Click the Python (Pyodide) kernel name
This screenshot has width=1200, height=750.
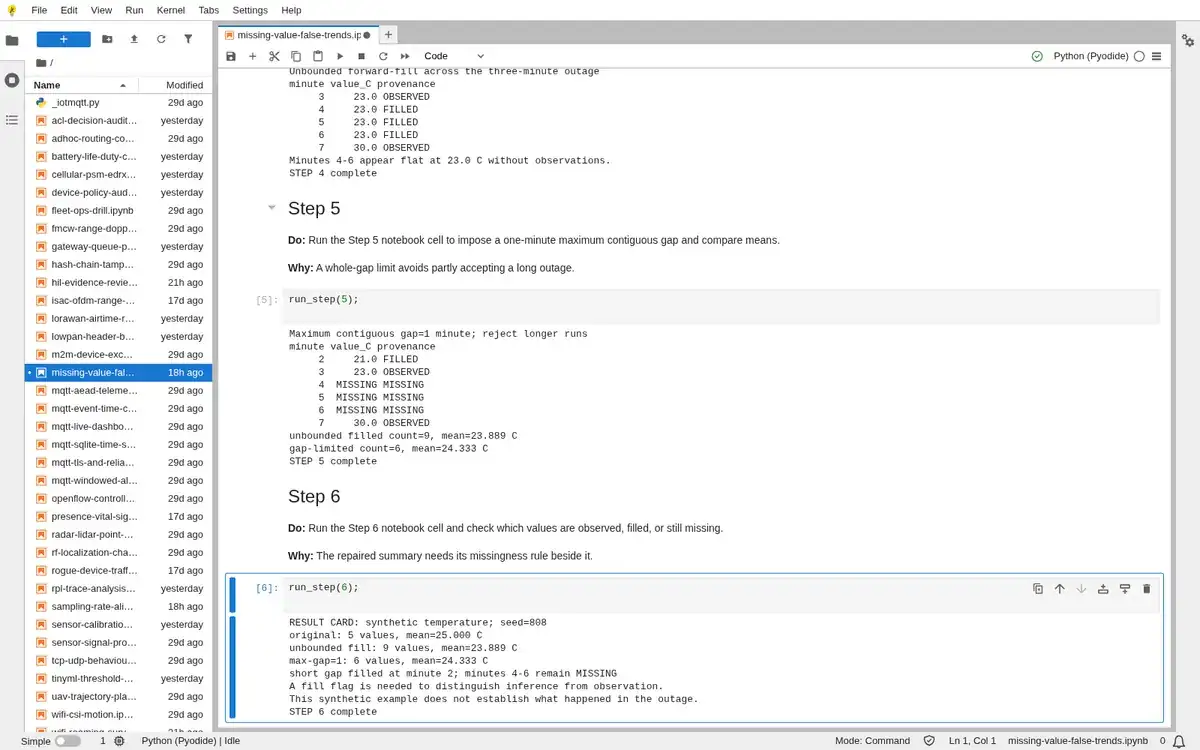[1091, 56]
